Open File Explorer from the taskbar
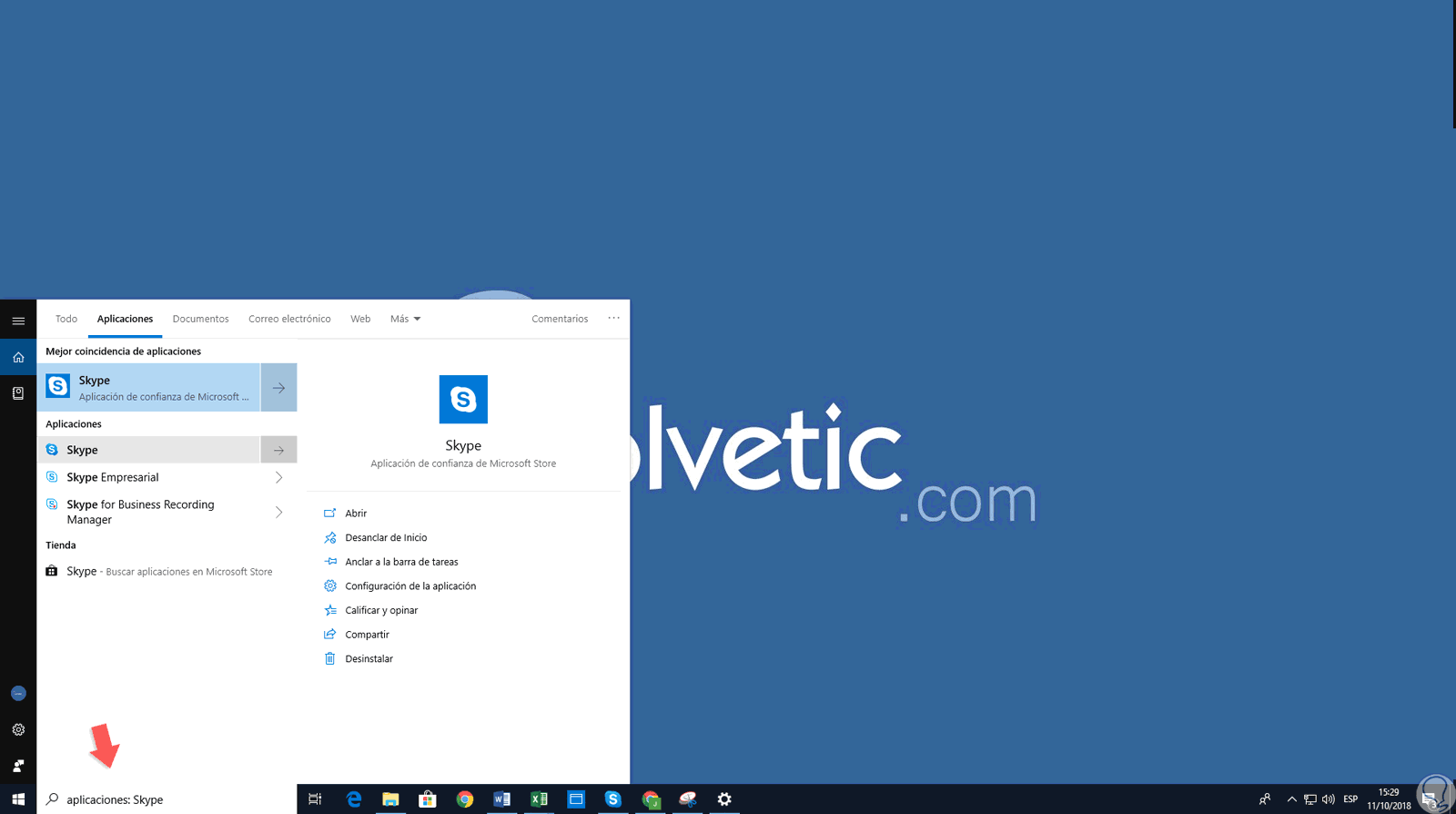Image resolution: width=1456 pixels, height=814 pixels. (x=390, y=799)
